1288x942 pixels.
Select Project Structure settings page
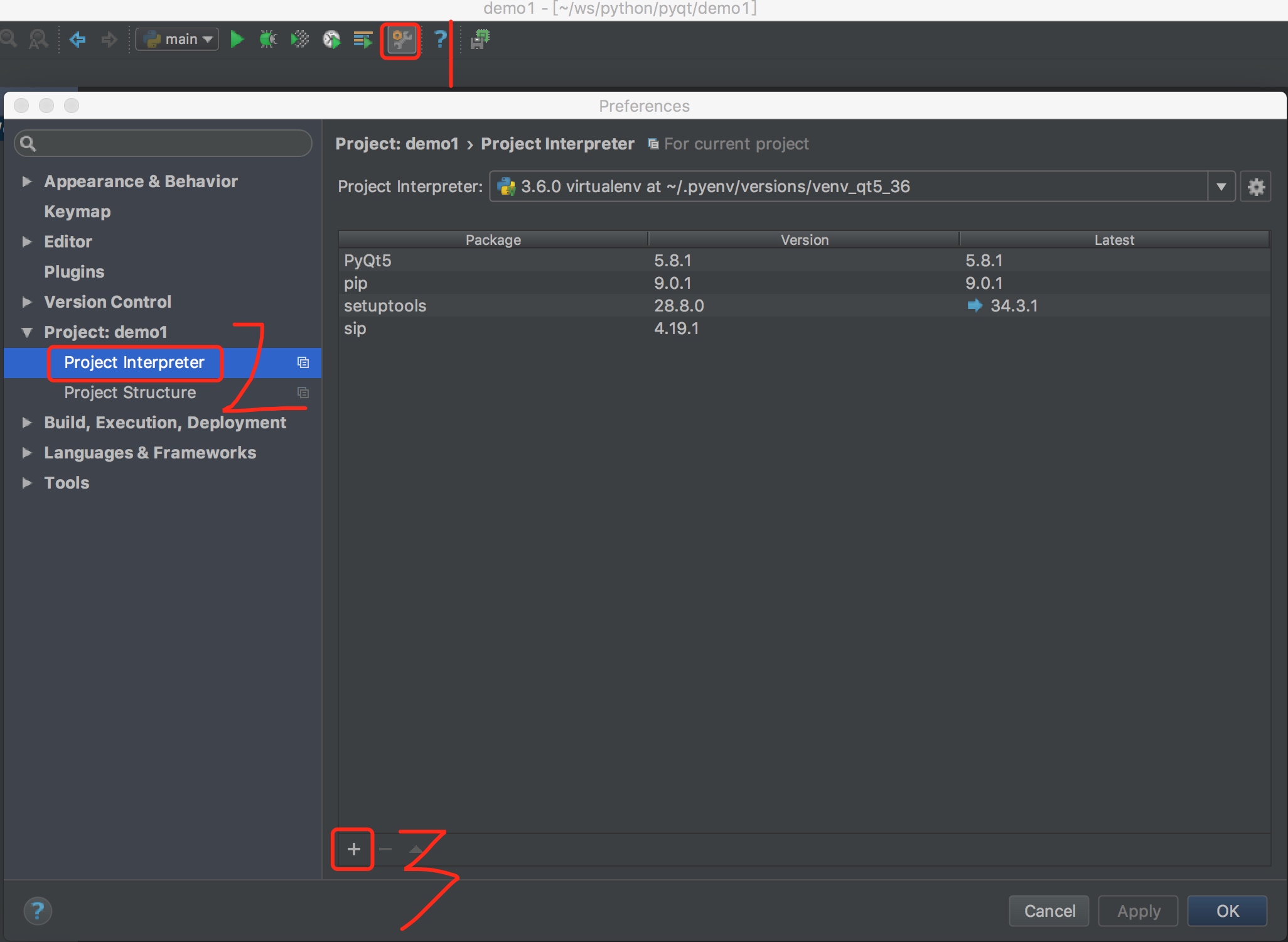tap(130, 392)
